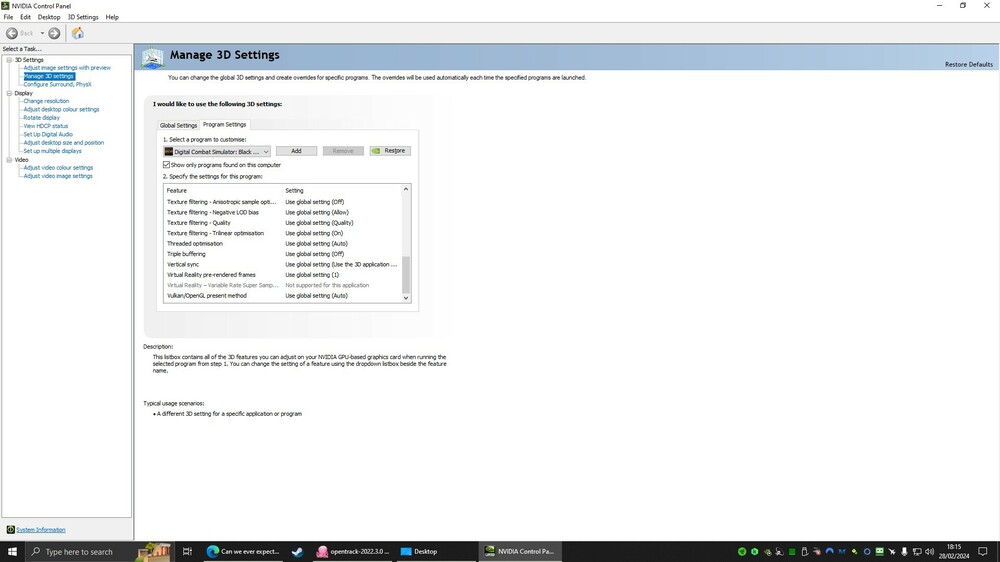The image size is (1000, 562).
Task: Click the taskbar clock showing 18:15
Action: (953, 551)
